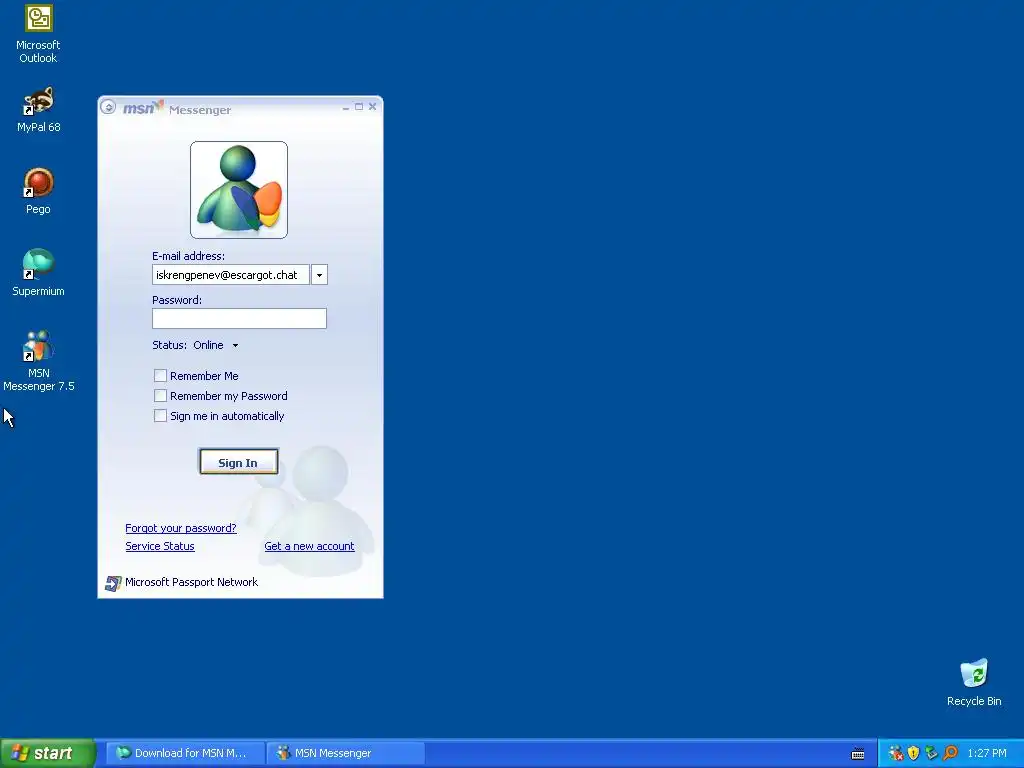Open the yellow security shield tray icon
The image size is (1024, 768).
[914, 753]
